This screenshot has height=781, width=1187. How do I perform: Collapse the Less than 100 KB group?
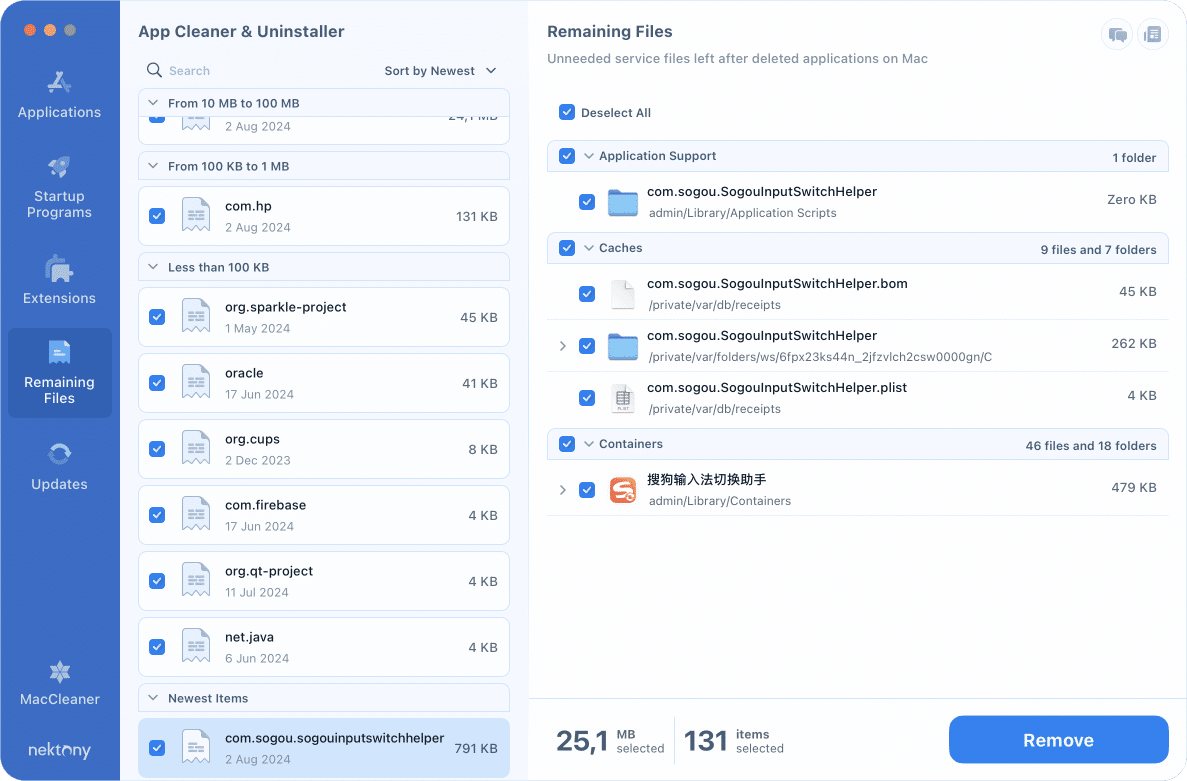point(153,267)
